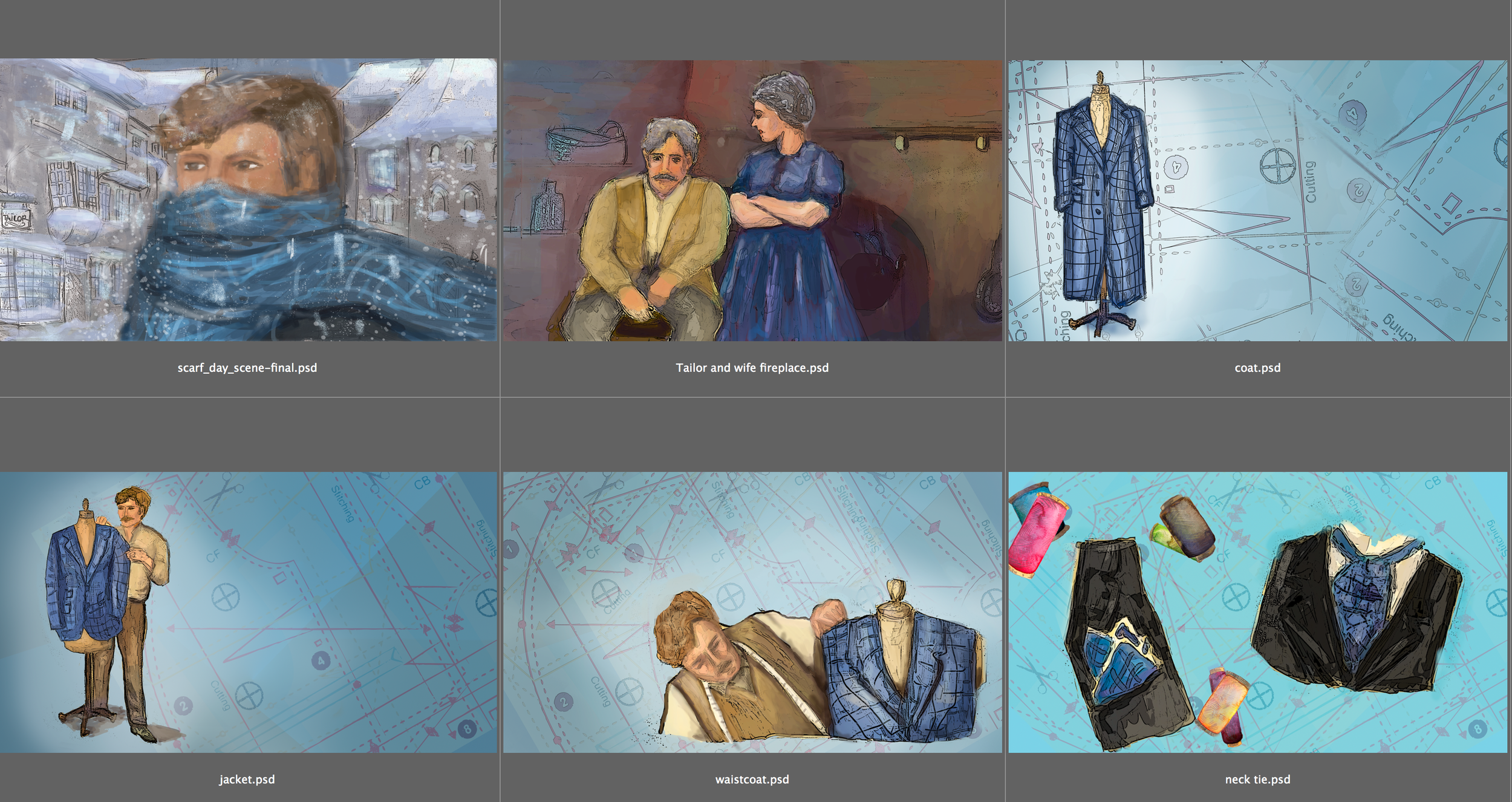Click the jacket.psd filename text
The height and width of the screenshot is (802, 1512).
[247, 780]
